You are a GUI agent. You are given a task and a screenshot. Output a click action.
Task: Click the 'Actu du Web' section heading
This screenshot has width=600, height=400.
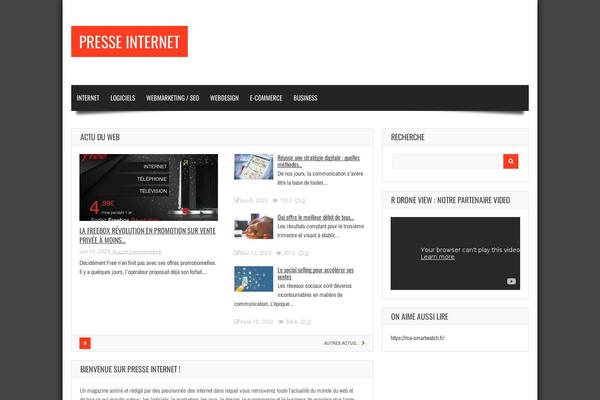(100, 137)
